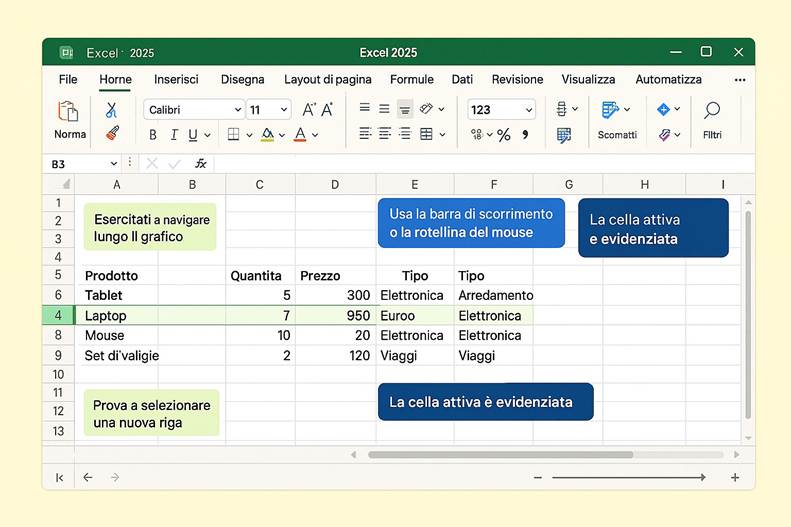Viewport: 791px width, 527px height.
Task: Select the Format Painter brush icon
Action: click(x=112, y=133)
